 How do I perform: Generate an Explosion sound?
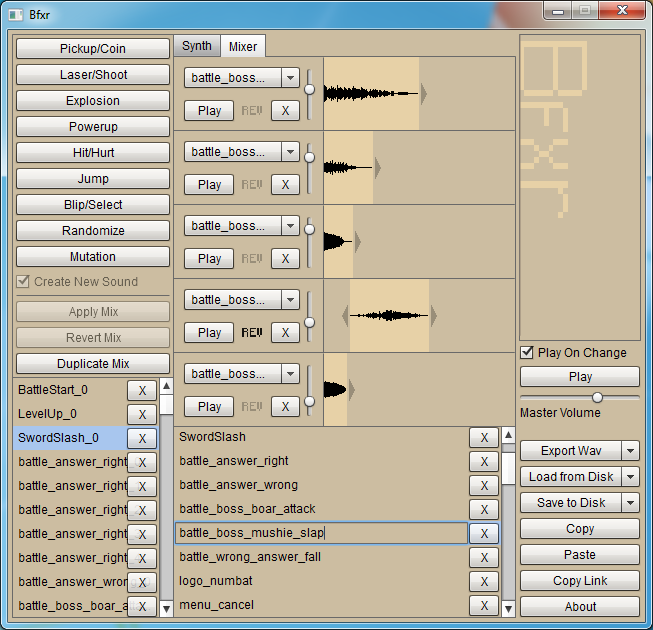point(93,101)
